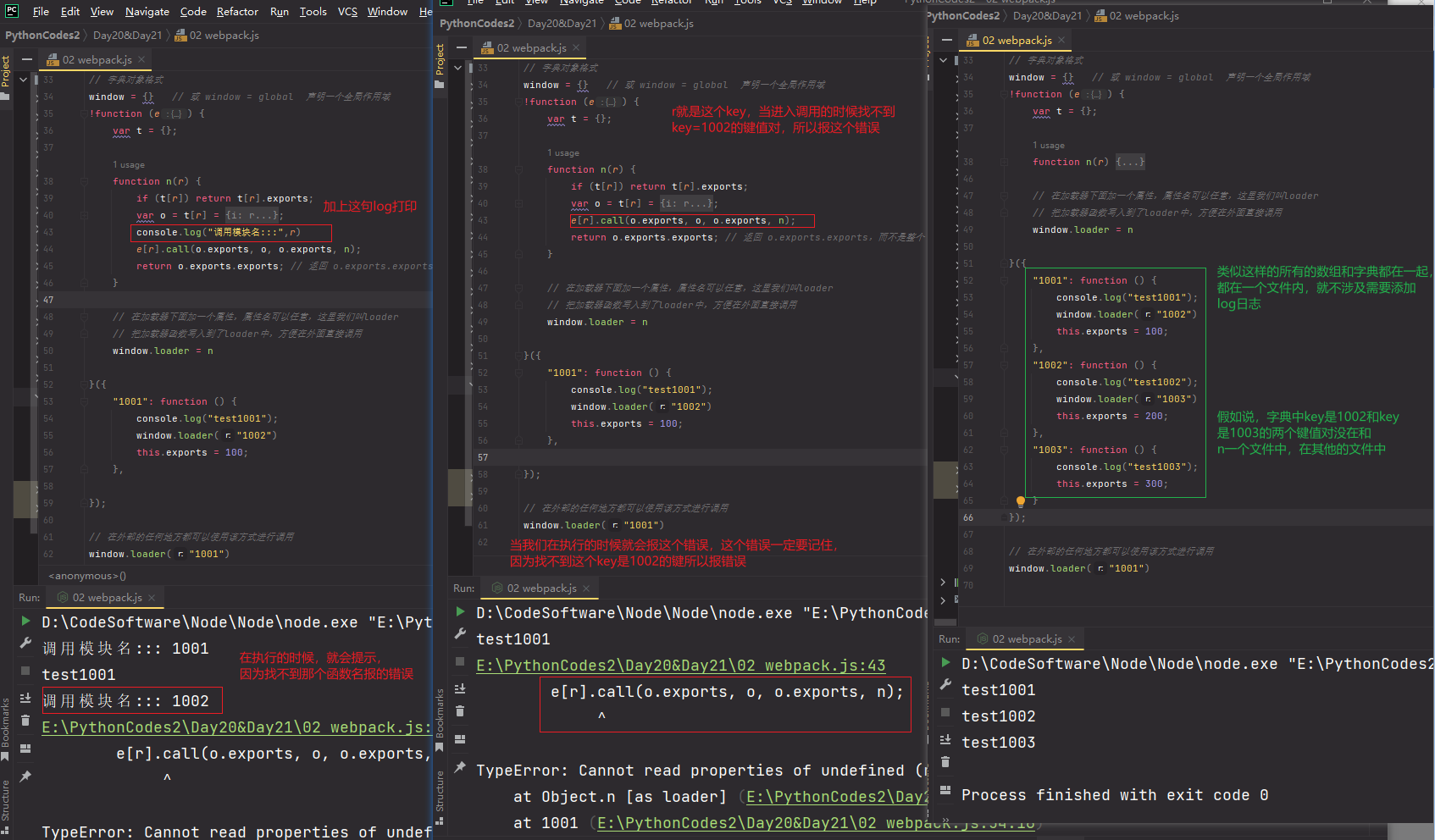This screenshot has height=840, width=1435.
Task: Click Day20&Day21 breadcrumb in middle window
Action: tap(562, 23)
